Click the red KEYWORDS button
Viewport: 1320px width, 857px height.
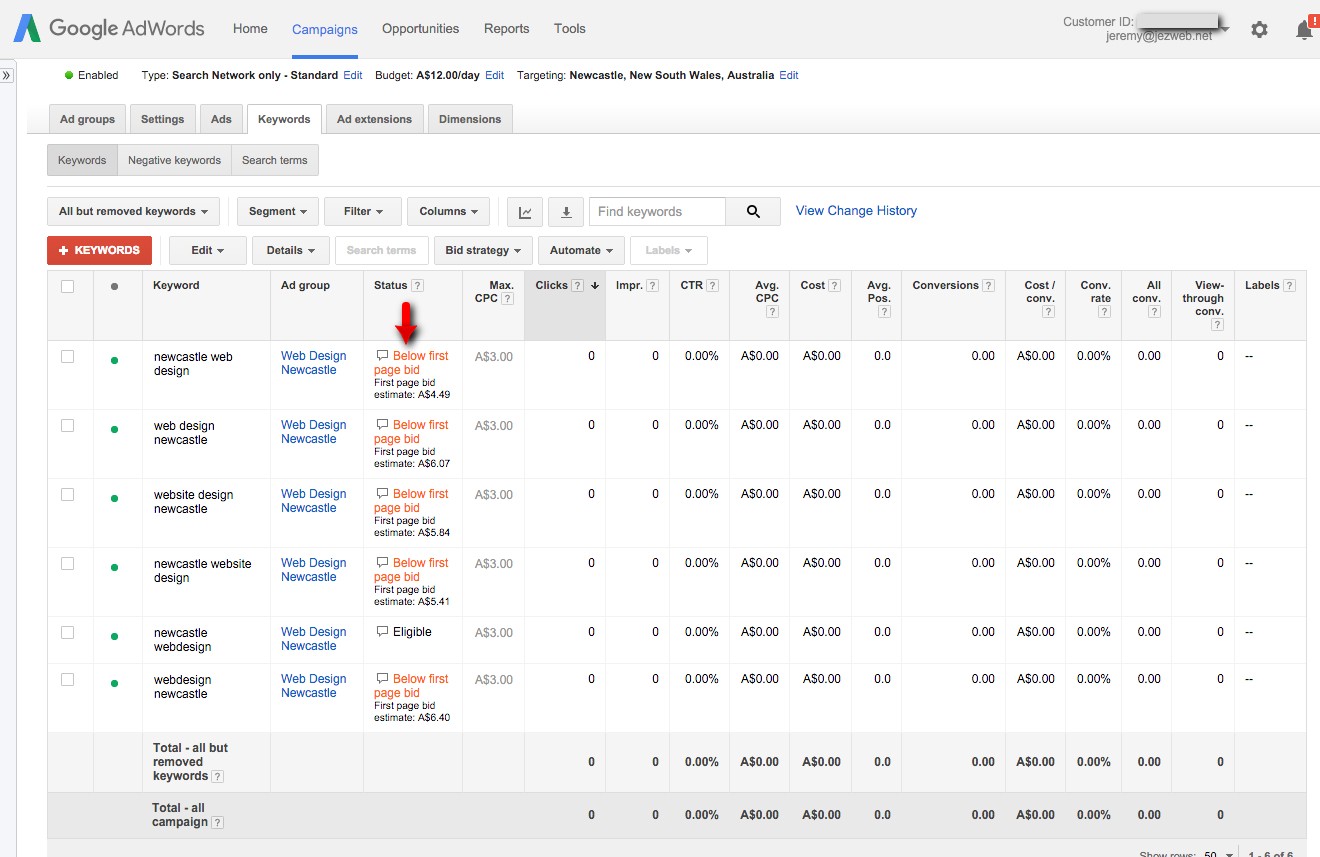[99, 250]
